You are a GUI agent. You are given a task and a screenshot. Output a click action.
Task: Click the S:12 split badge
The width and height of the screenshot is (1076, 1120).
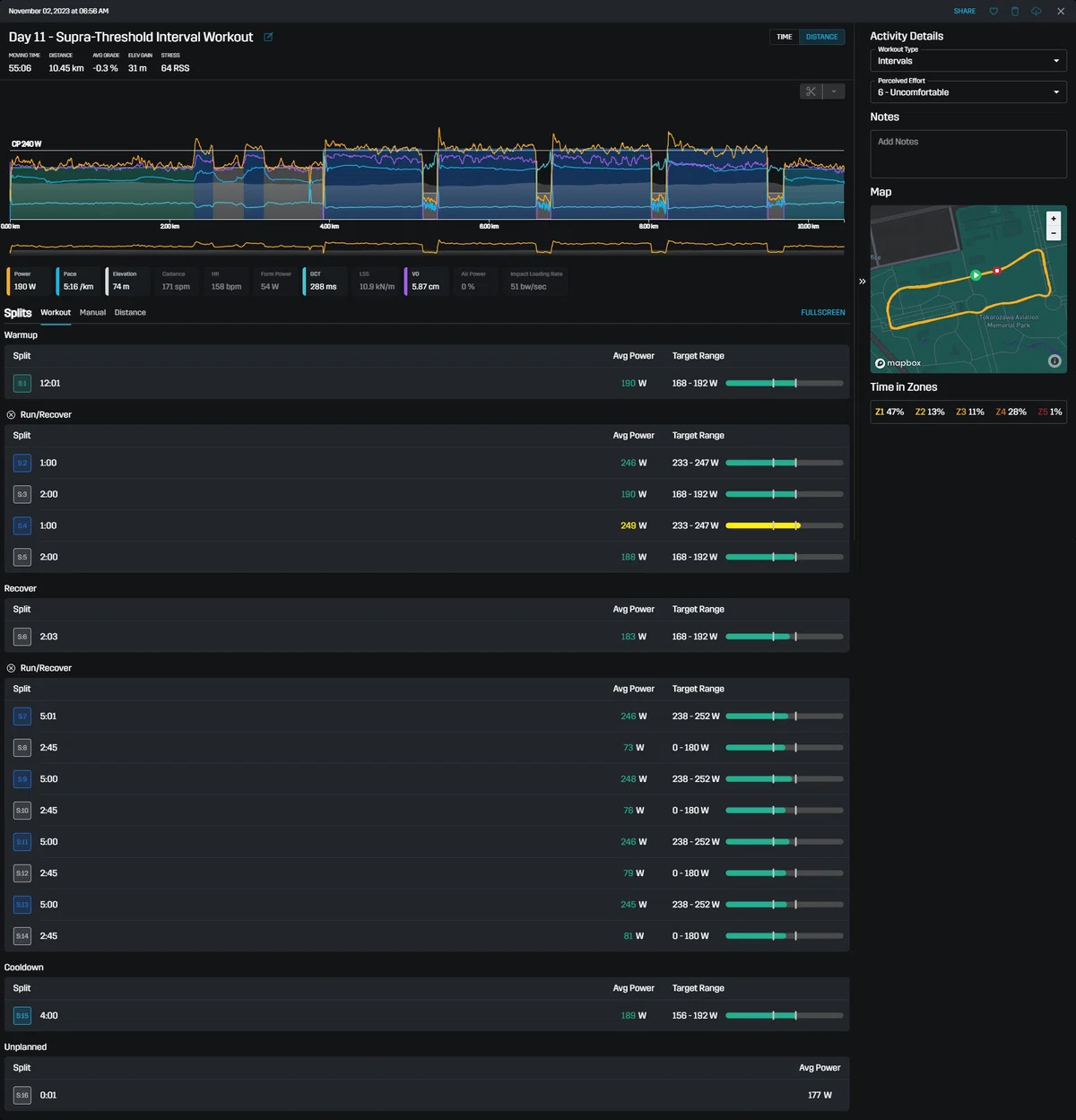tap(22, 873)
